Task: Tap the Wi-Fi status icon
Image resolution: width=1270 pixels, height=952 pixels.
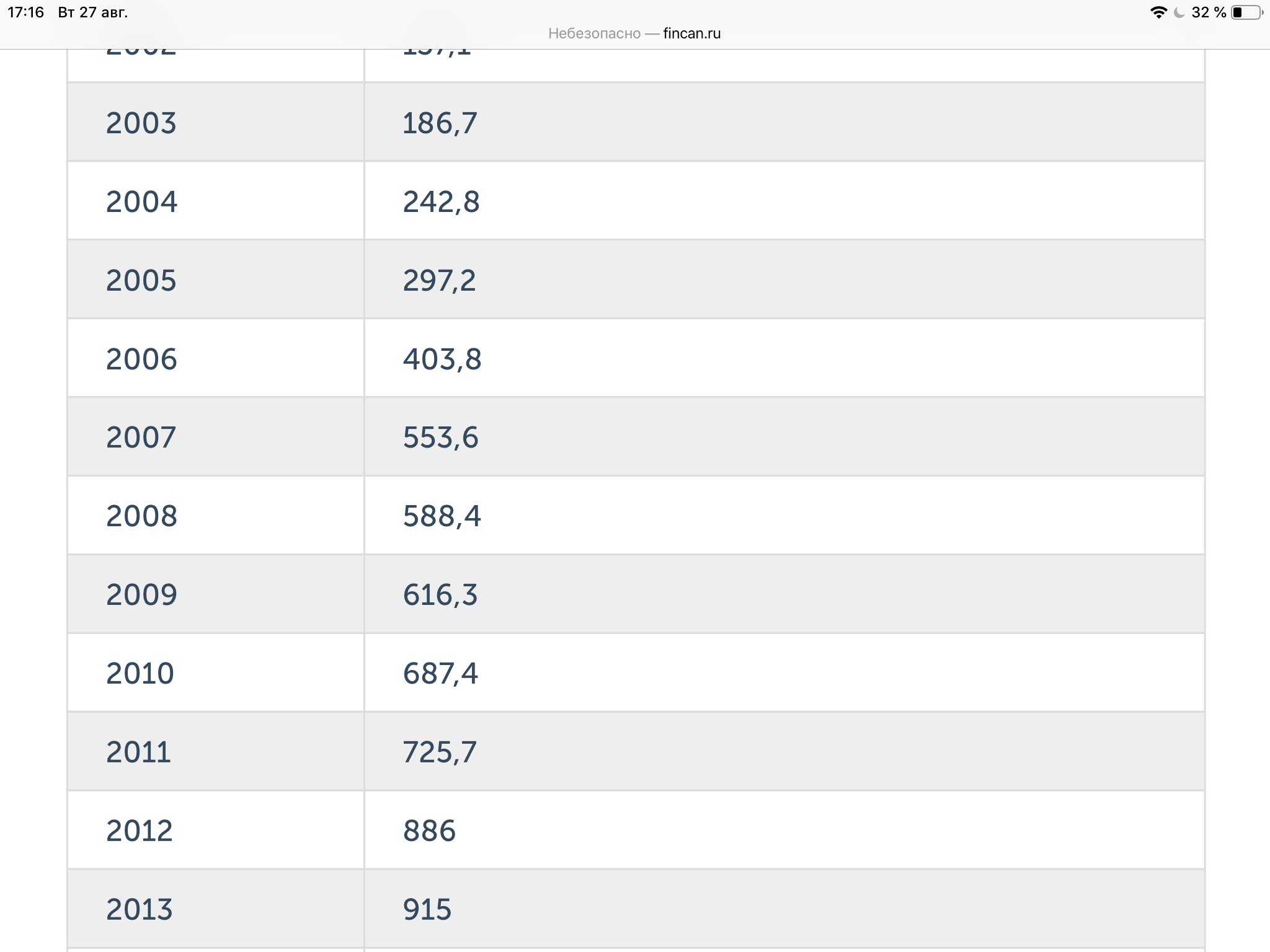Action: 1158,12
